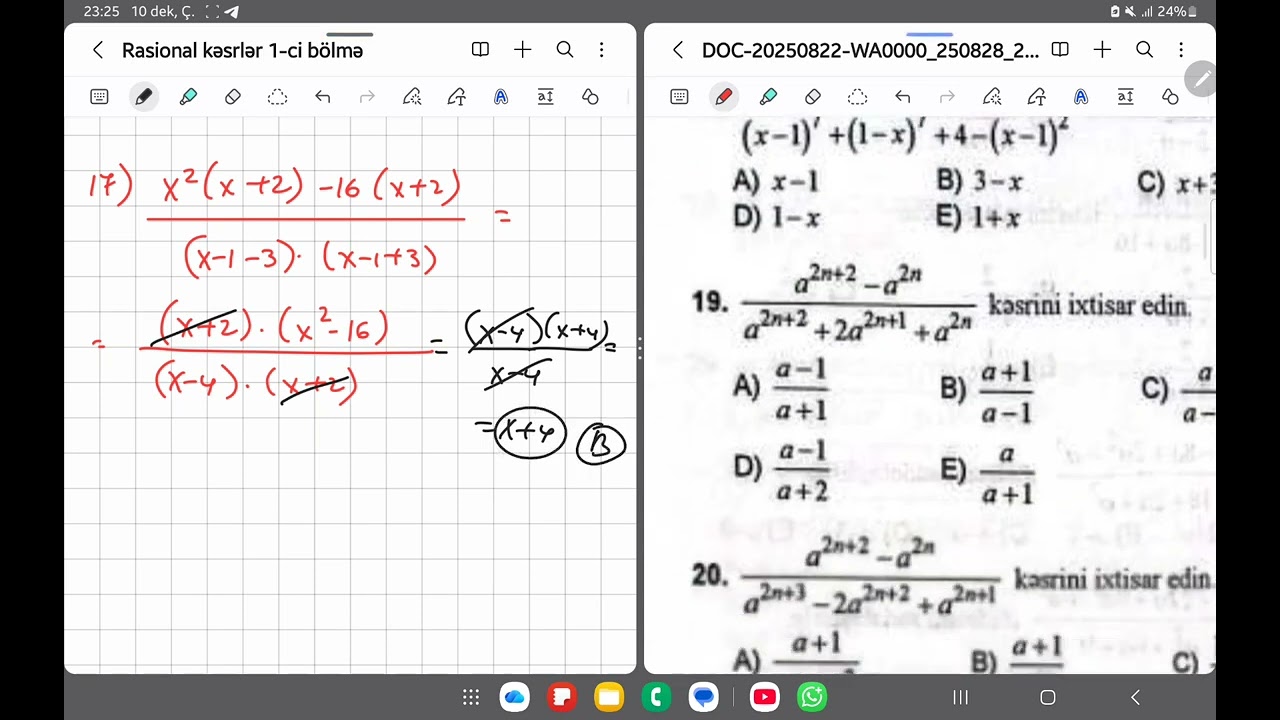Viewport: 1280px width, 720px height.
Task: Open the blue messages app
Action: click(x=704, y=697)
